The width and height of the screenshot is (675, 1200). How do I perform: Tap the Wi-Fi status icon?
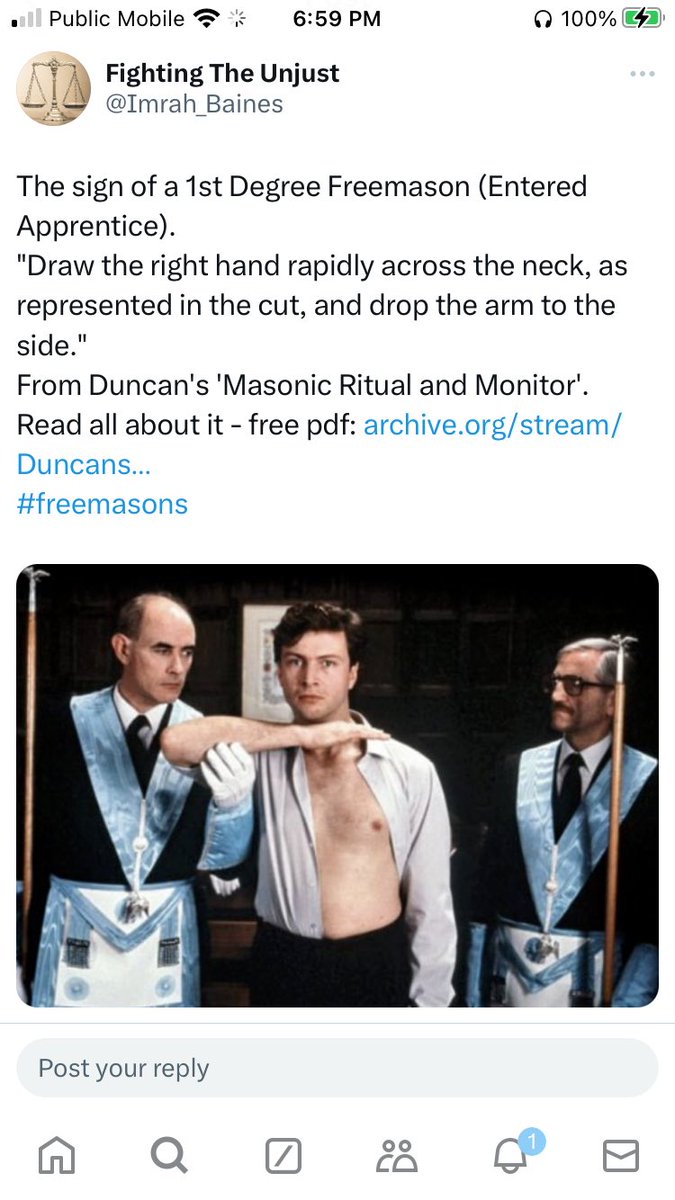click(x=207, y=19)
